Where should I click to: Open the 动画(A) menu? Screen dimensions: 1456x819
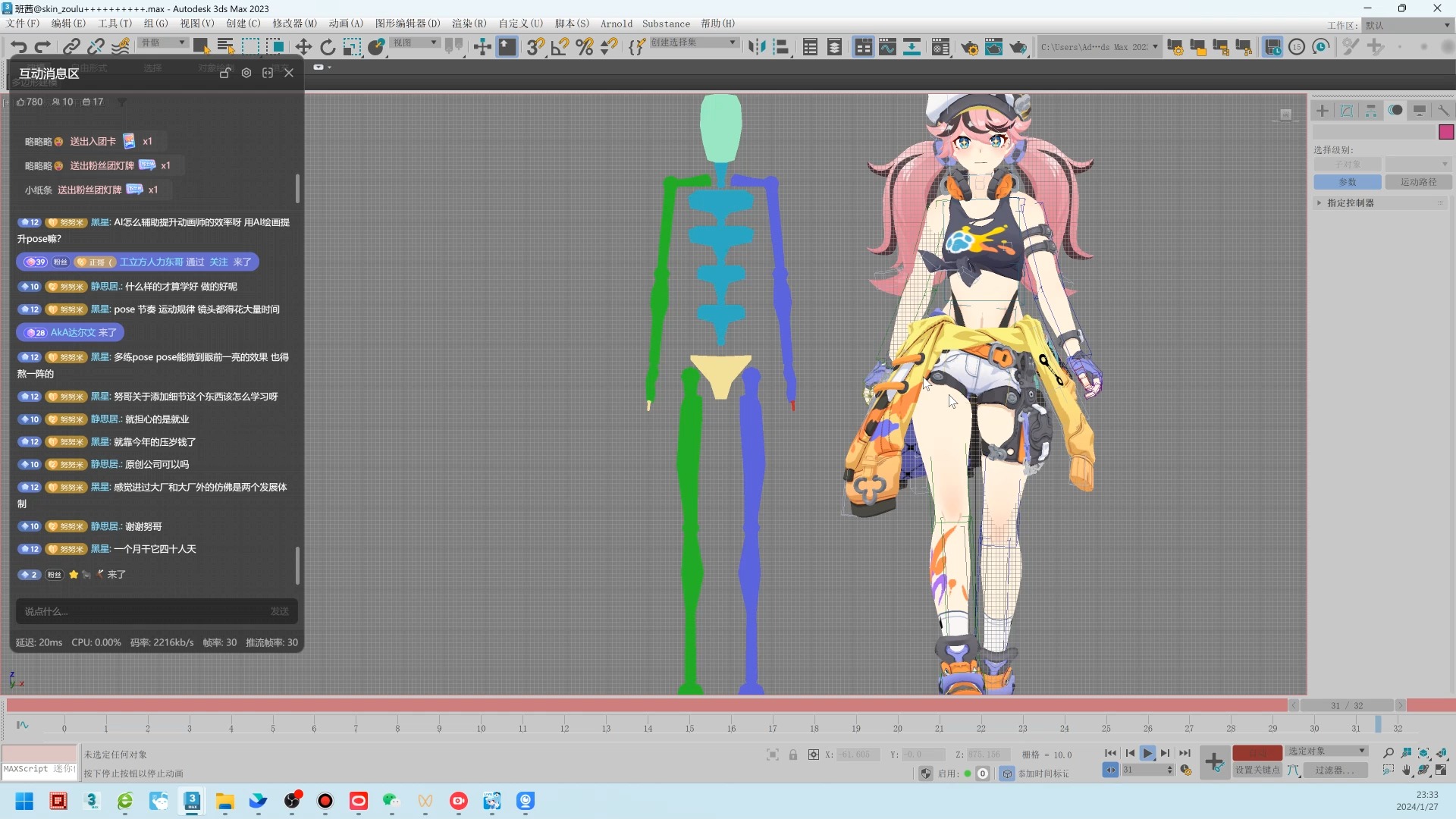(x=346, y=24)
